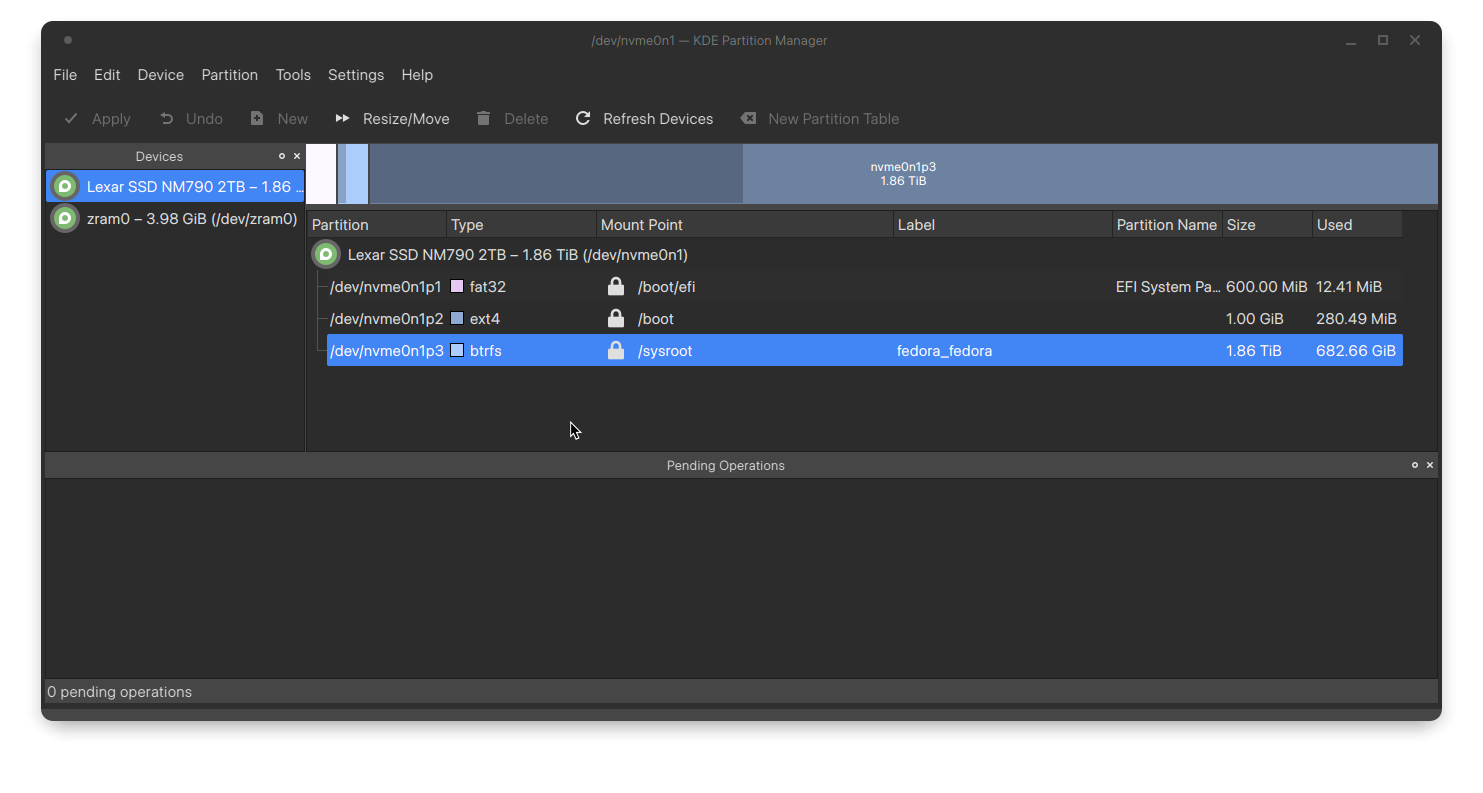Click the ext4 color swatch
The image size is (1483, 793).
457,319
